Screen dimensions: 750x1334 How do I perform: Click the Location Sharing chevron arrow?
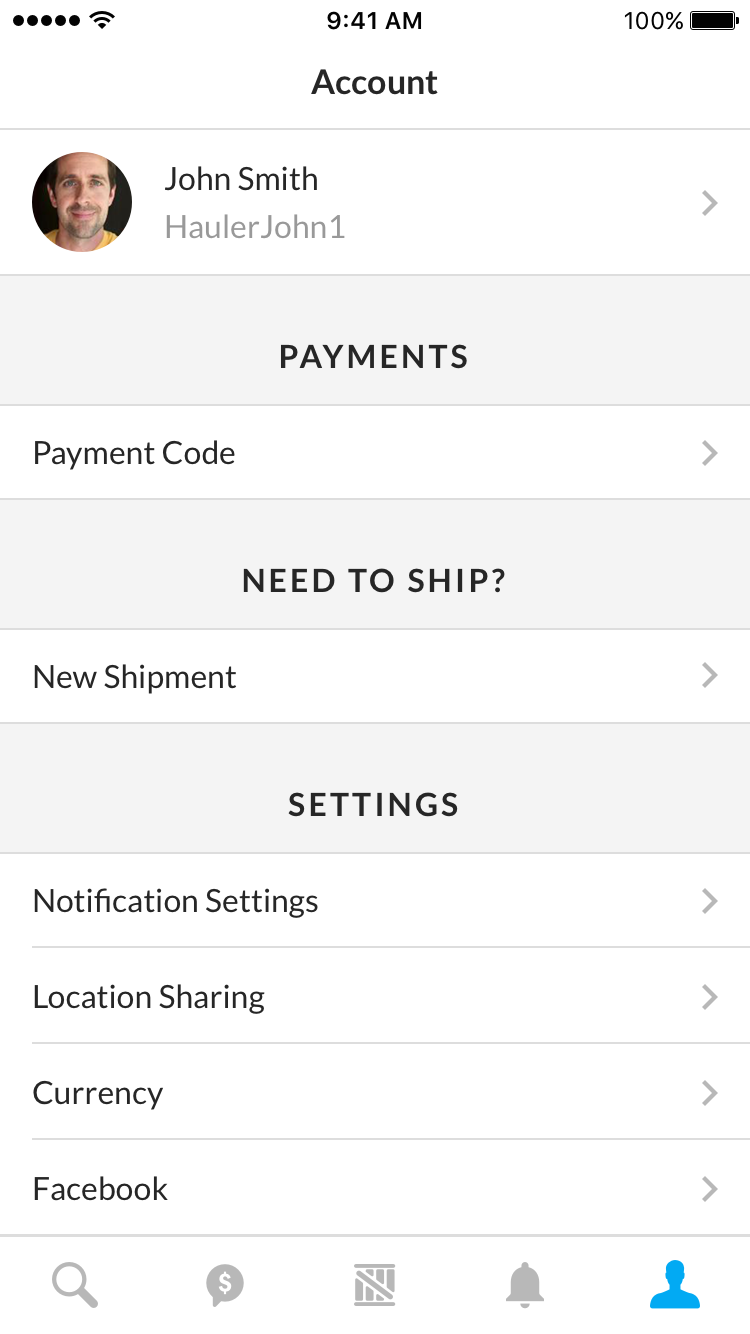click(x=710, y=997)
